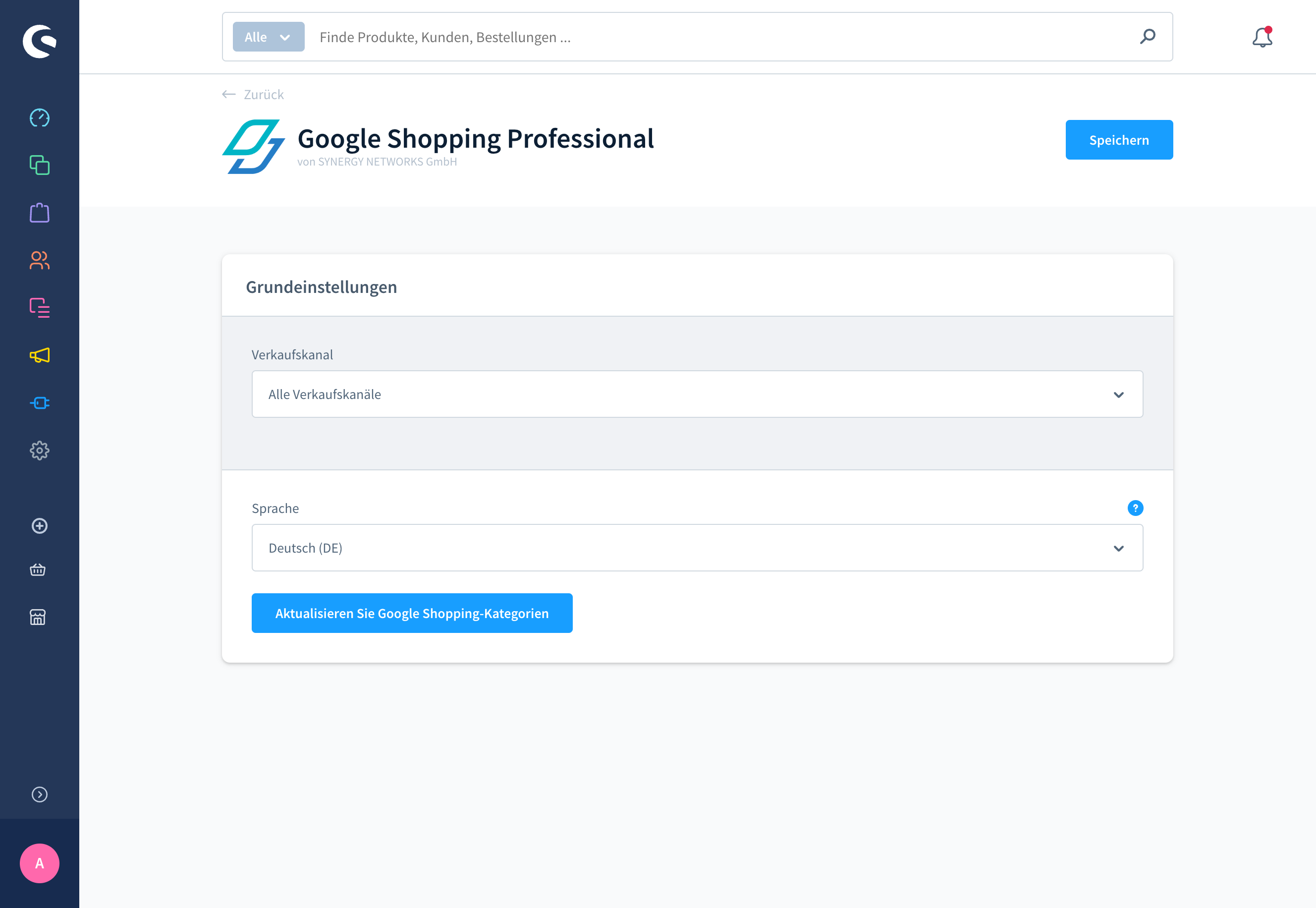Screen dimensions: 1316x908
Task: Open the Alle search filter dropdown
Action: coord(269,37)
